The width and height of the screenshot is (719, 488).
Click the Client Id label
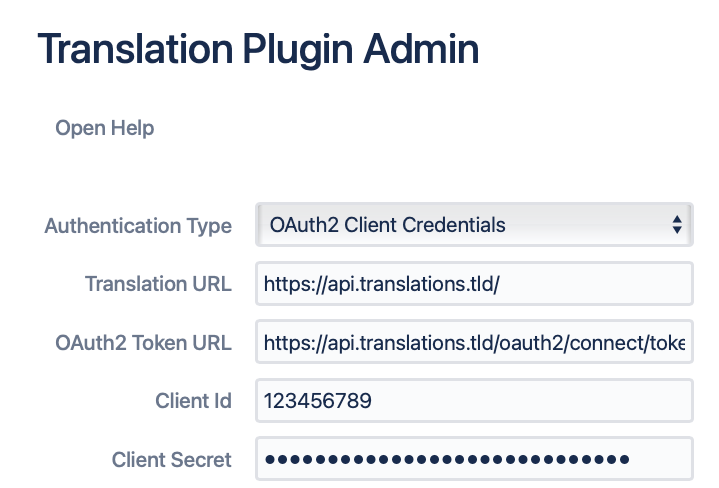[193, 401]
